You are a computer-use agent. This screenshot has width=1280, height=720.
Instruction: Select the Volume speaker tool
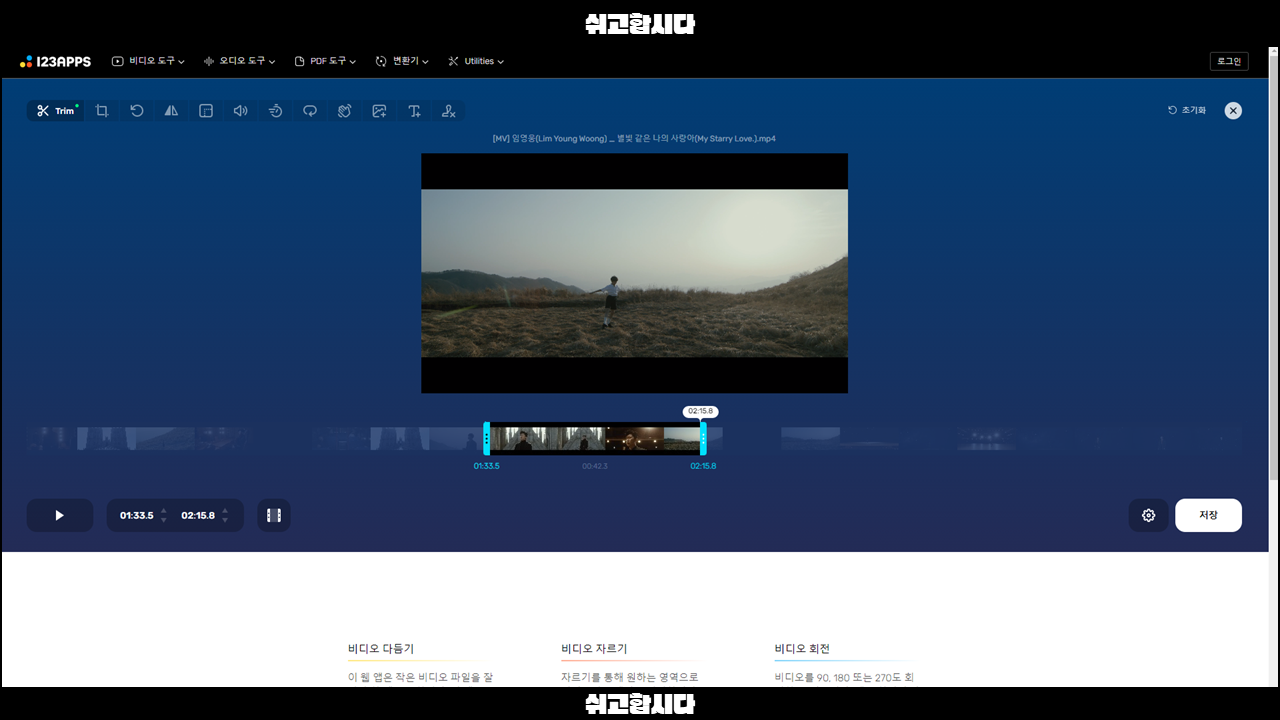point(240,111)
